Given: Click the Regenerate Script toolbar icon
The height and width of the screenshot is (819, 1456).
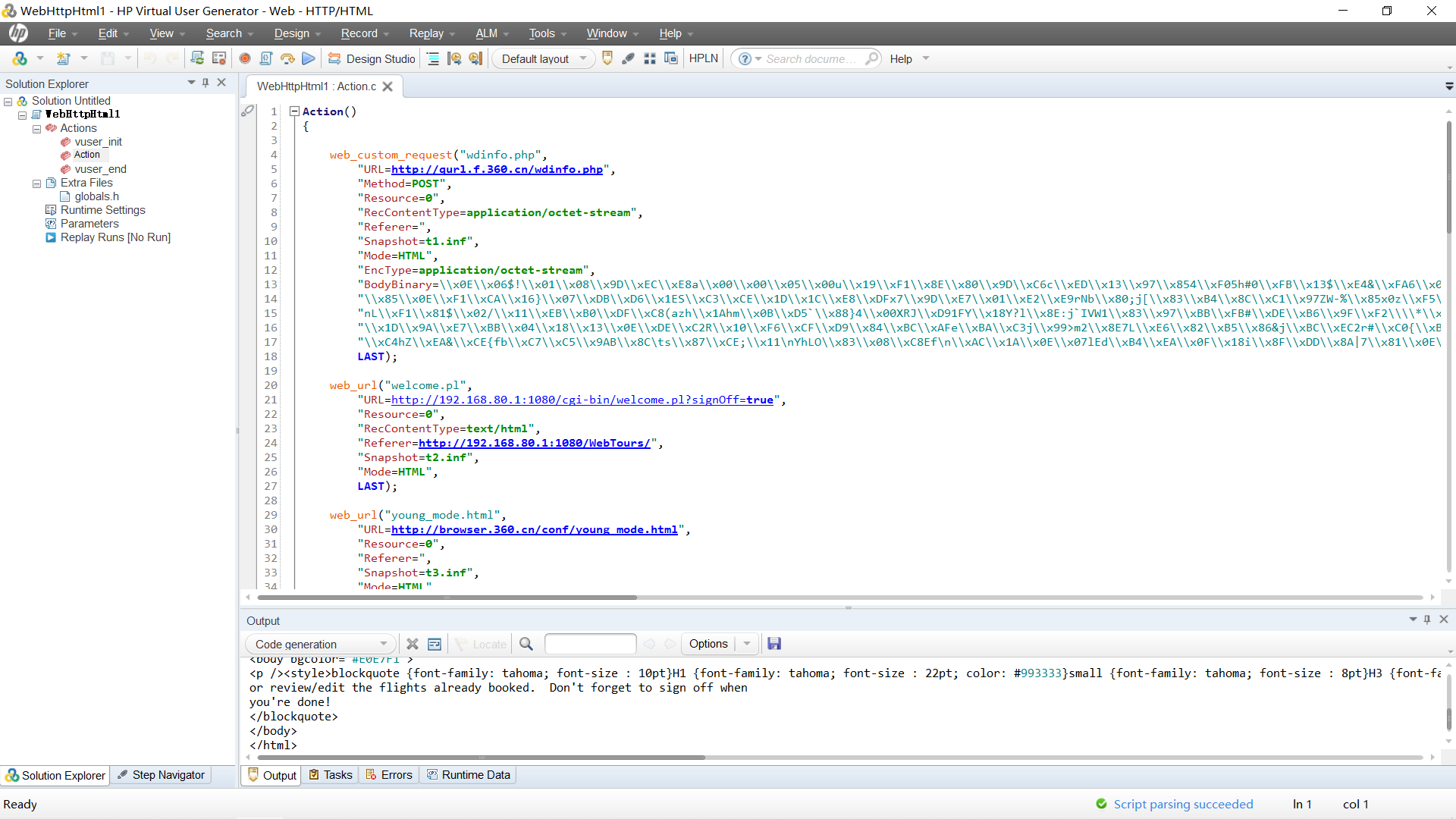Looking at the screenshot, I should coord(197,58).
